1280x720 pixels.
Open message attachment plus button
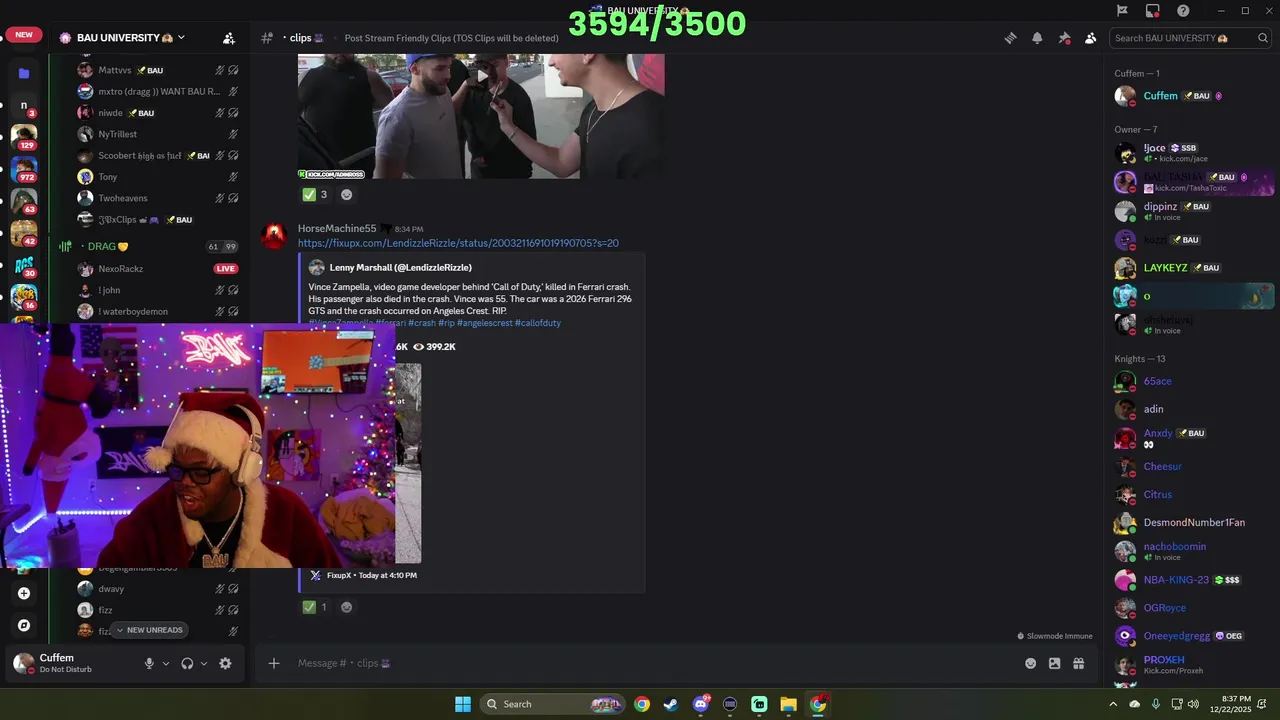pos(274,663)
